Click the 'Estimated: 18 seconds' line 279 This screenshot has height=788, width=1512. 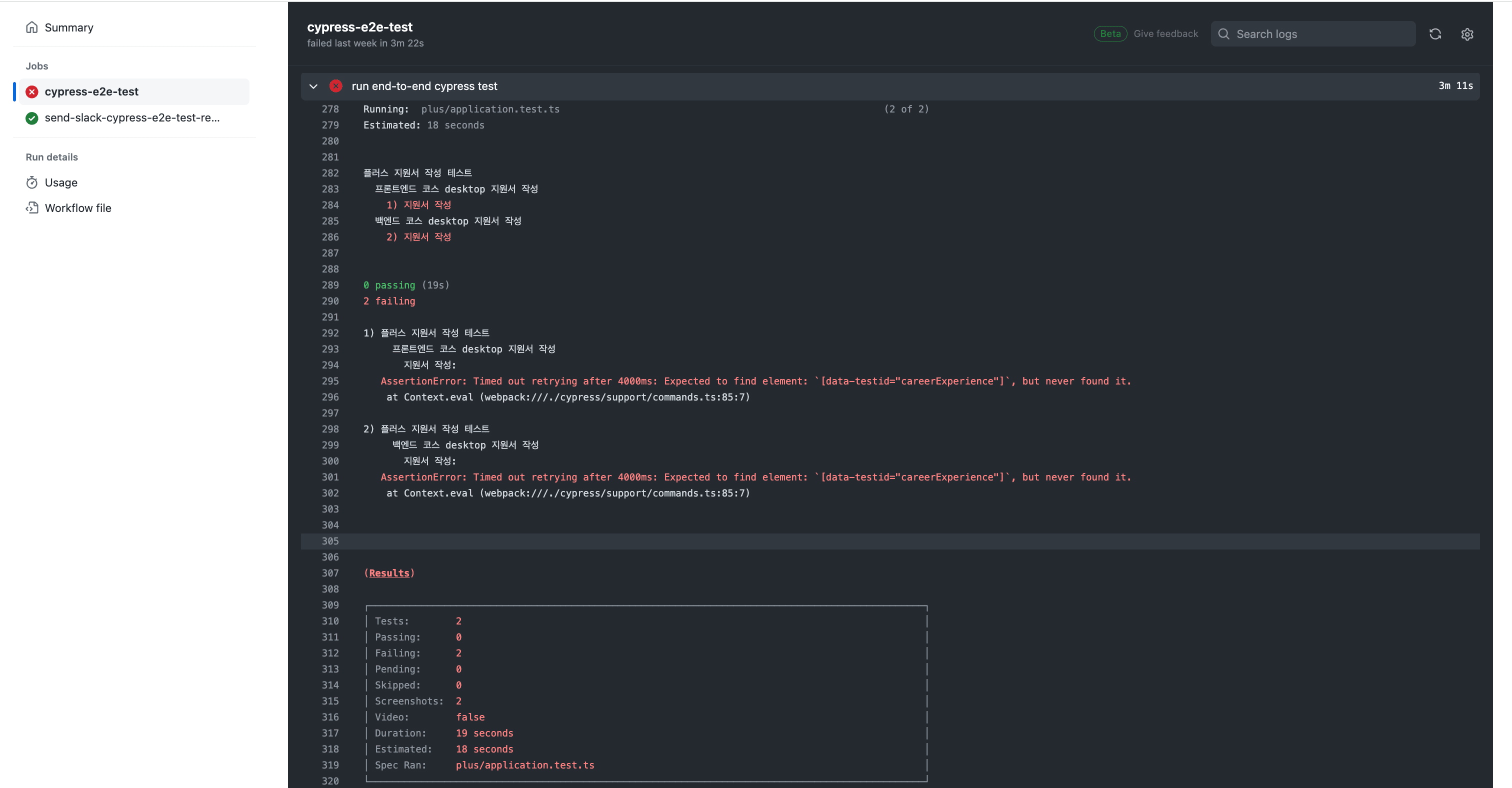tap(424, 125)
